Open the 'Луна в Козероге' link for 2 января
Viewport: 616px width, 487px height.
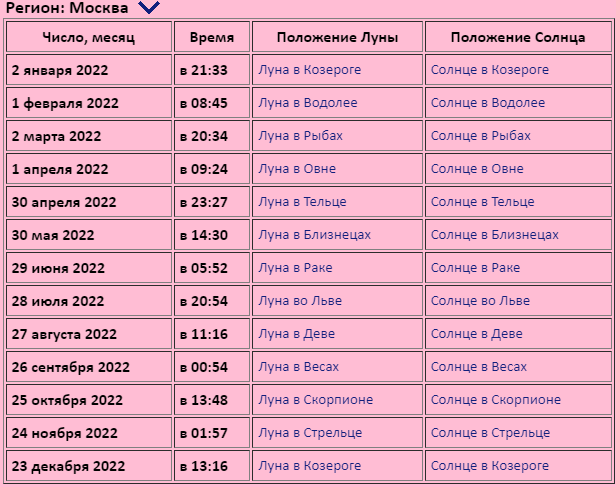point(309,70)
